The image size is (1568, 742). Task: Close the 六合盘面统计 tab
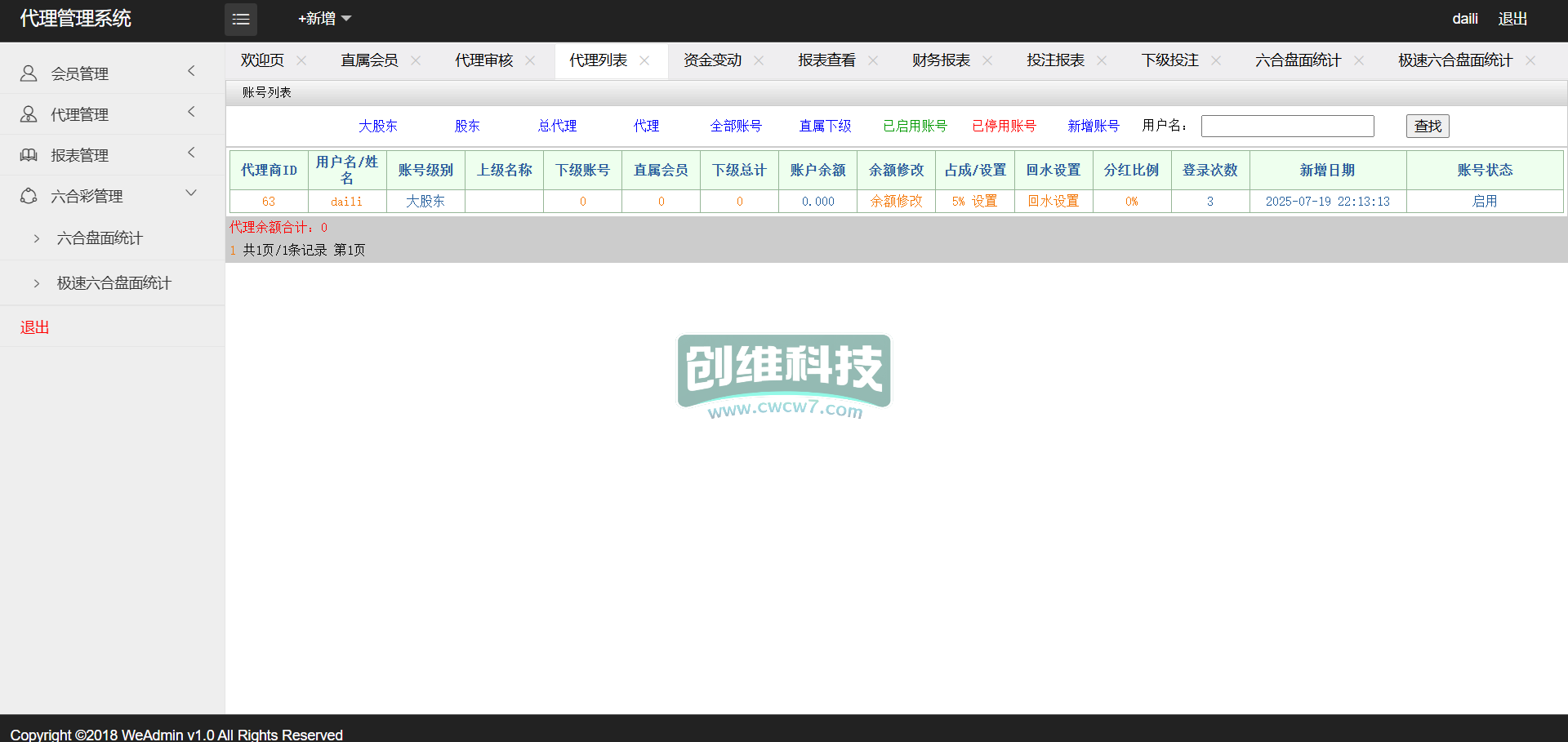[1359, 60]
